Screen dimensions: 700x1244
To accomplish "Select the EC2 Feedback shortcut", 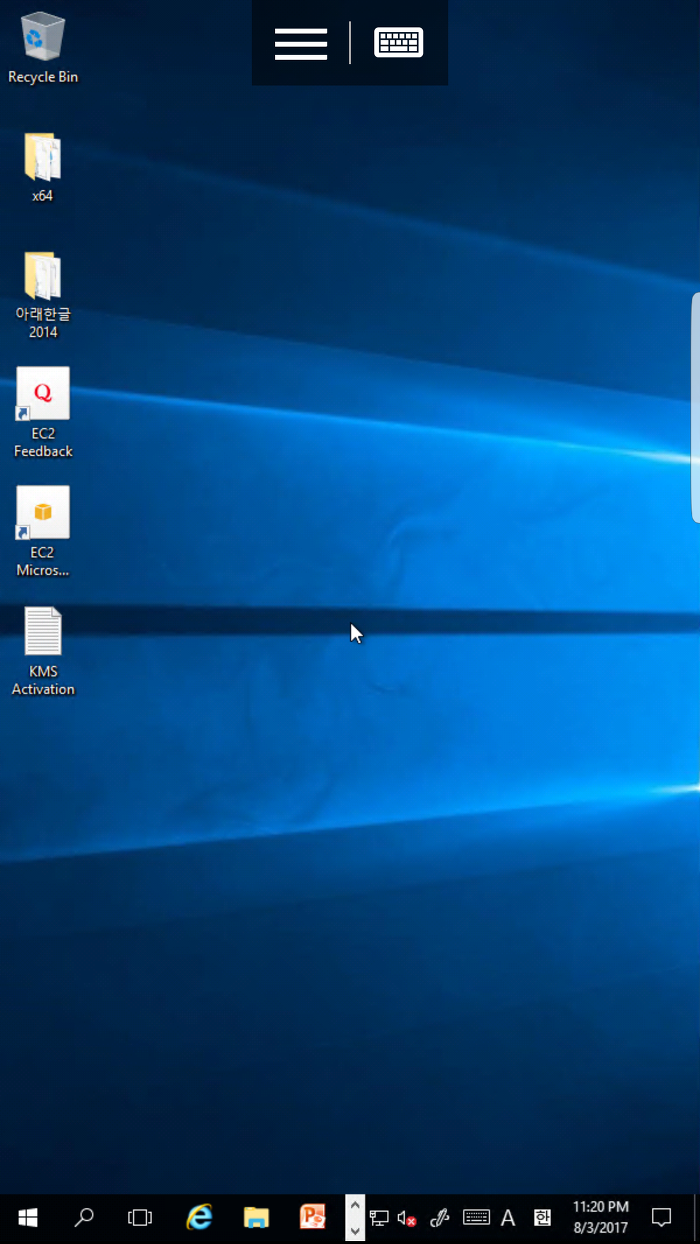I will pos(43,413).
